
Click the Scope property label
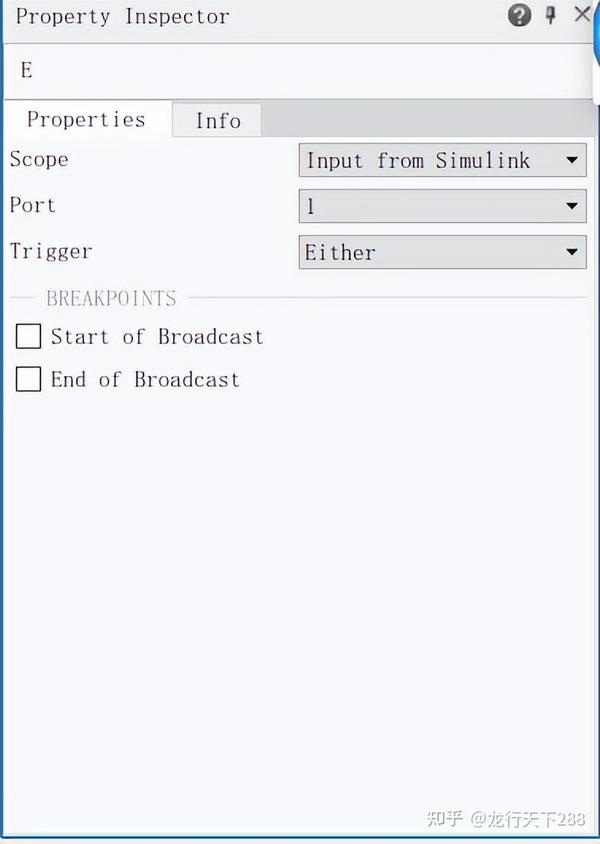tap(39, 159)
